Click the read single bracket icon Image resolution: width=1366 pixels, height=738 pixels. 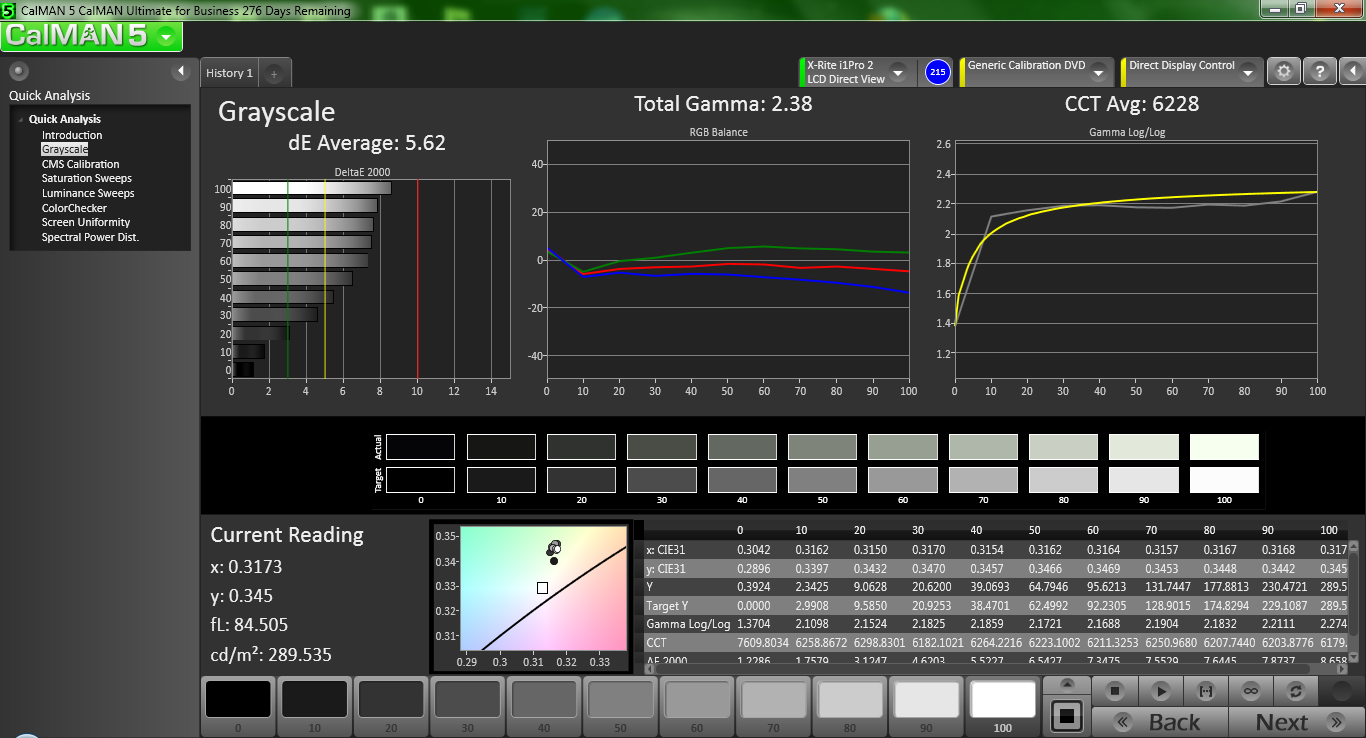1206,691
